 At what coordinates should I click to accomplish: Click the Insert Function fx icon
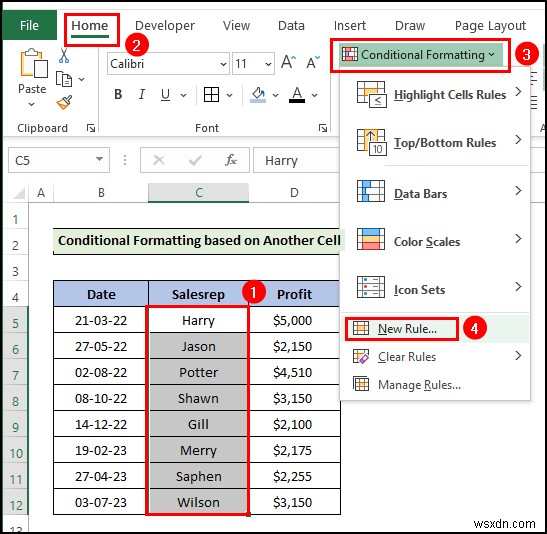(231, 160)
